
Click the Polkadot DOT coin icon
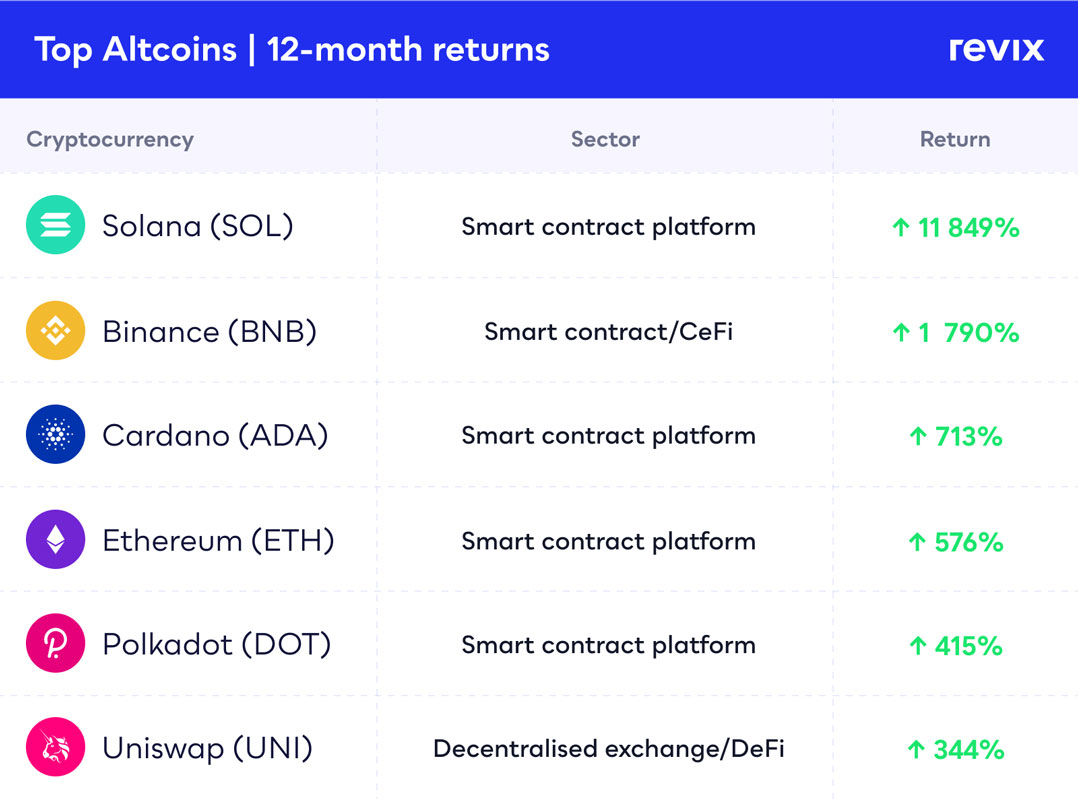point(55,644)
